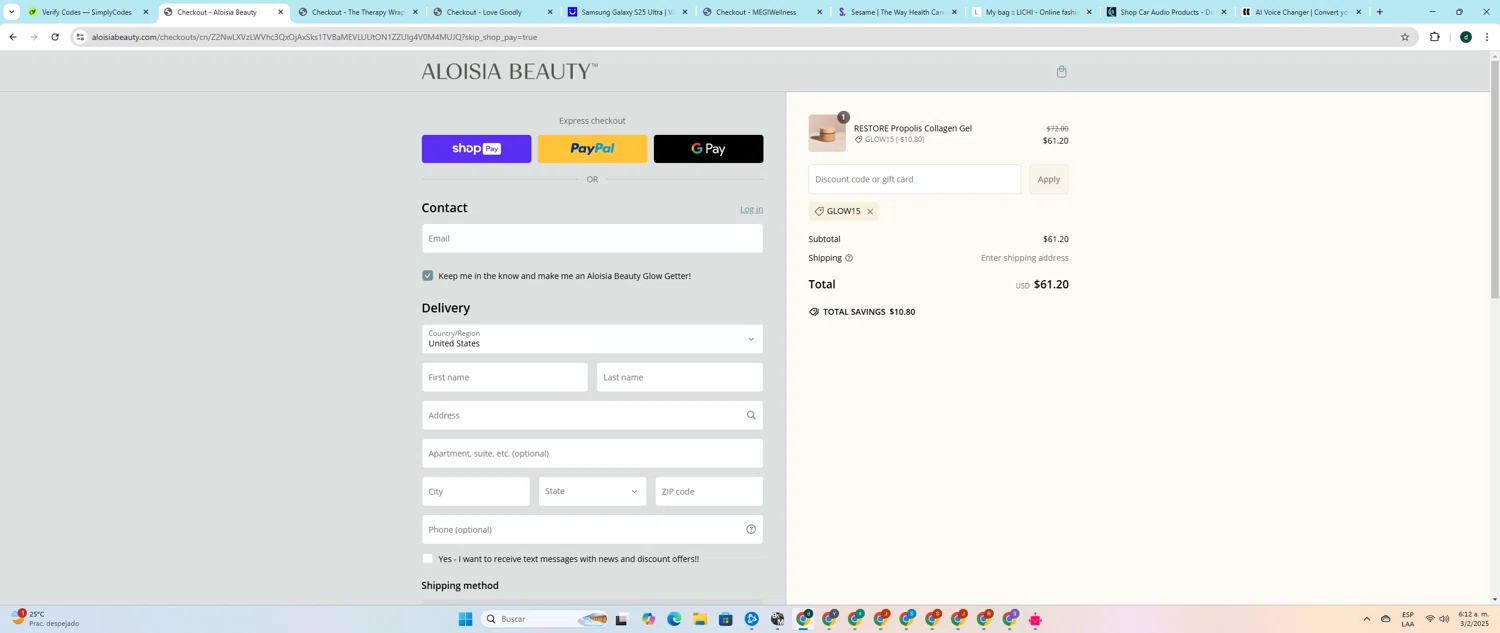The image size is (1500, 633).
Task: Switch to the AI Voice Changer tab
Action: pos(1300,12)
